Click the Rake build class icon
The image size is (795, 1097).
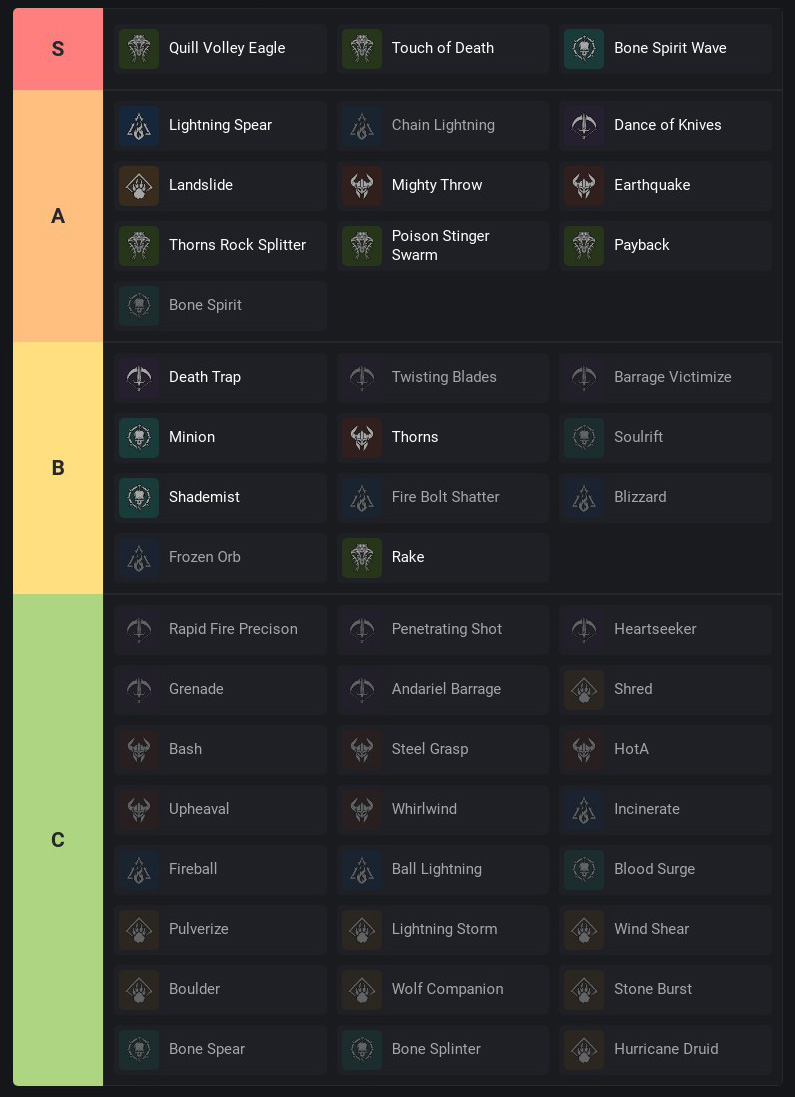pyautogui.click(x=361, y=558)
